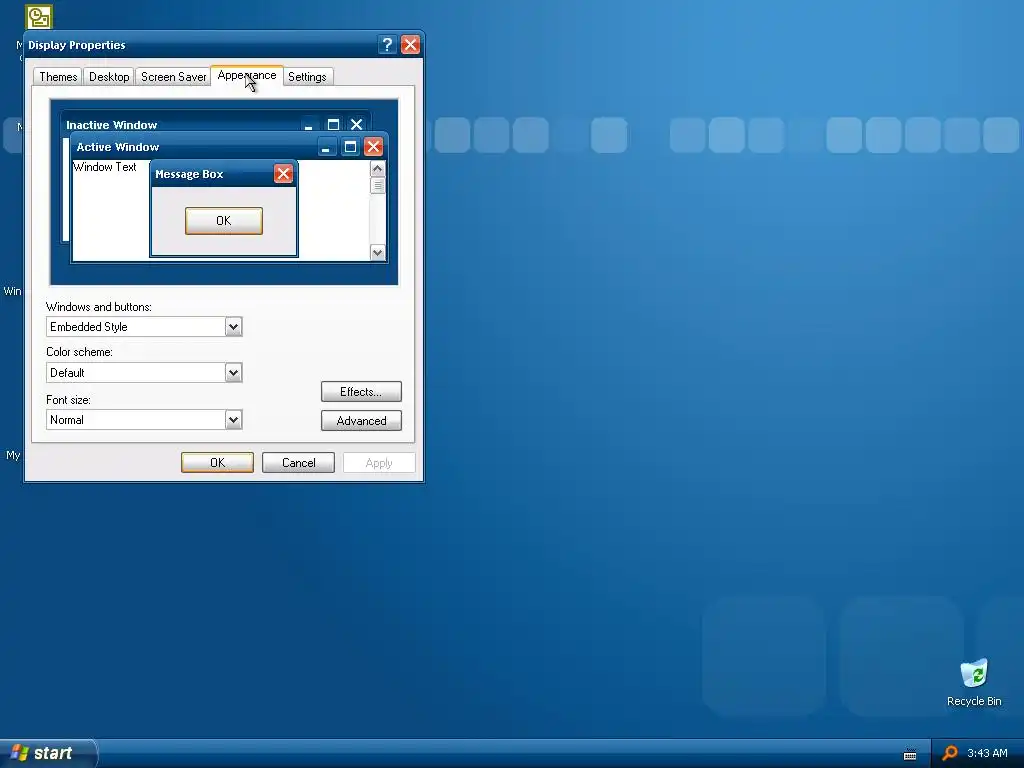The height and width of the screenshot is (768, 1024).
Task: Open the Start menu
Action: [x=47, y=753]
